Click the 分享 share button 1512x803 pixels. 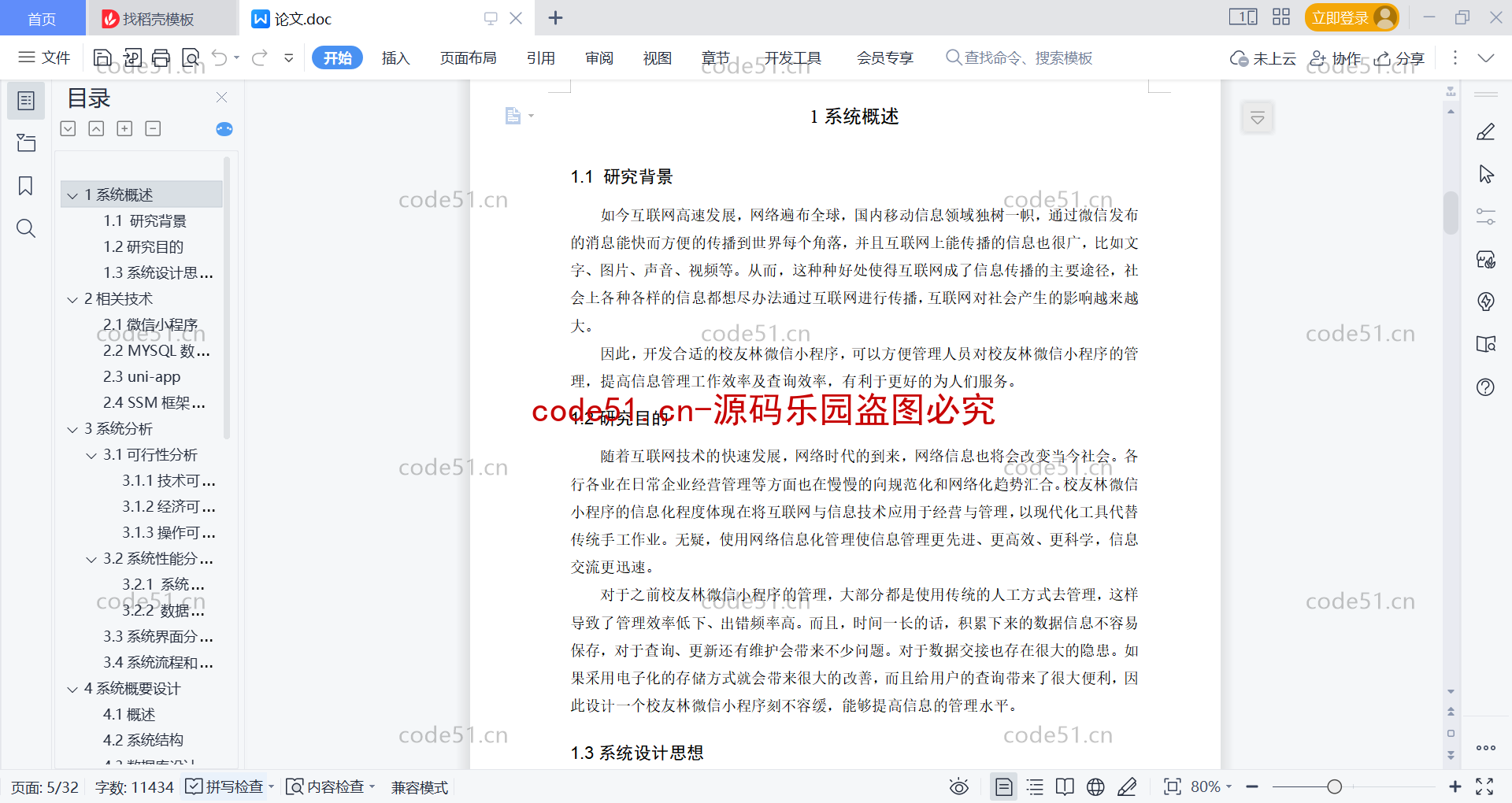point(1399,58)
